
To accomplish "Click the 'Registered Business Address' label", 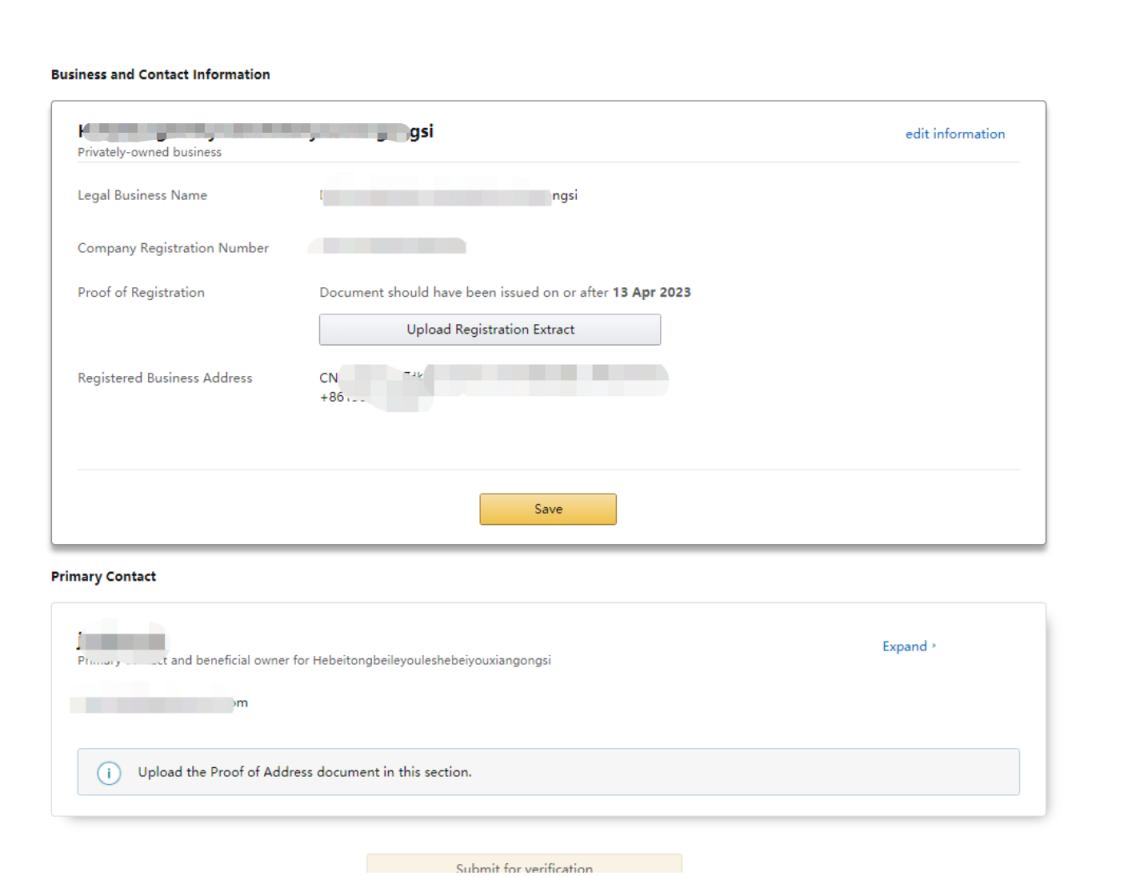I will point(165,378).
